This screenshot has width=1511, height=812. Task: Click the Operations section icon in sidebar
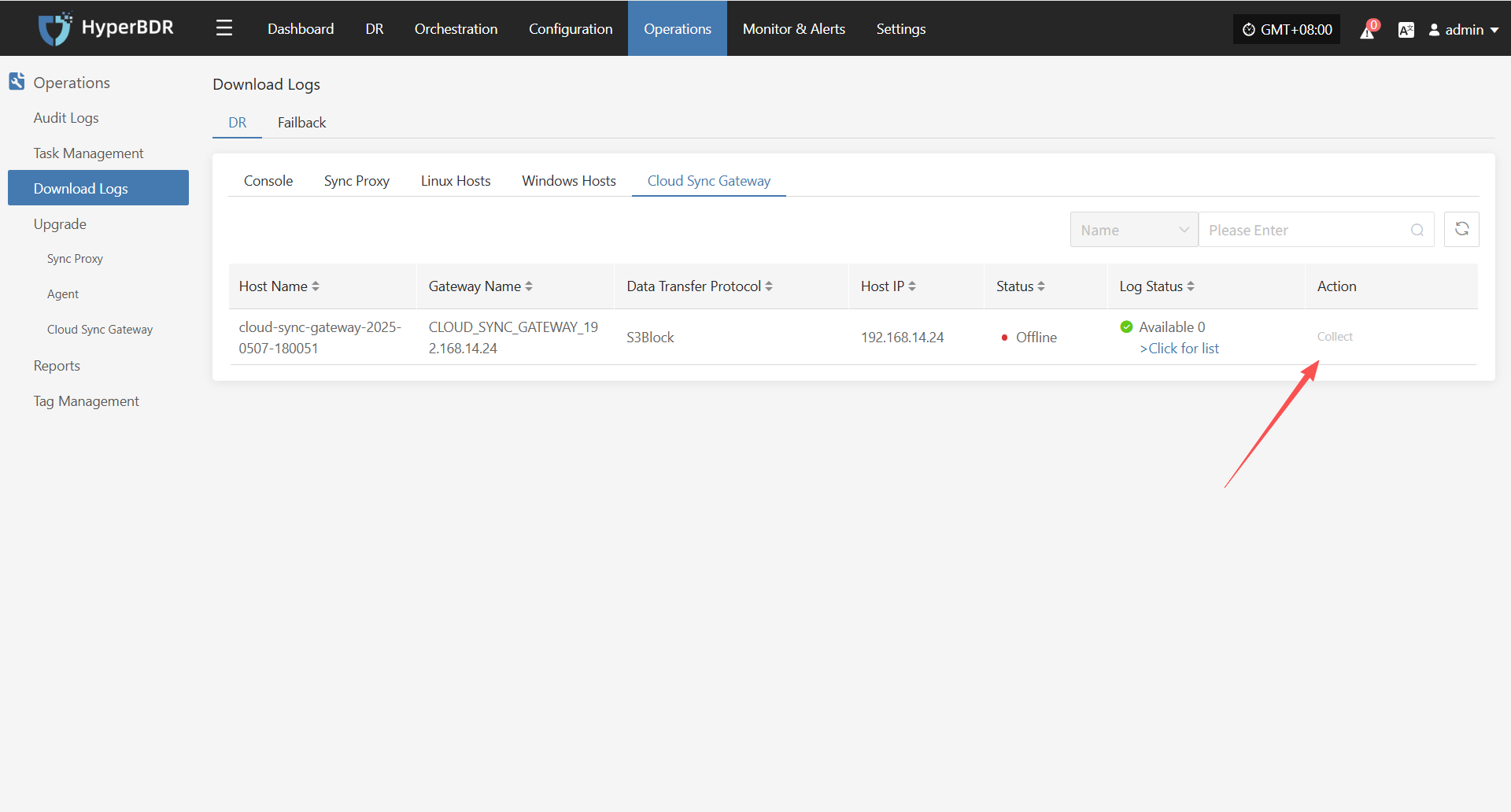click(x=17, y=81)
